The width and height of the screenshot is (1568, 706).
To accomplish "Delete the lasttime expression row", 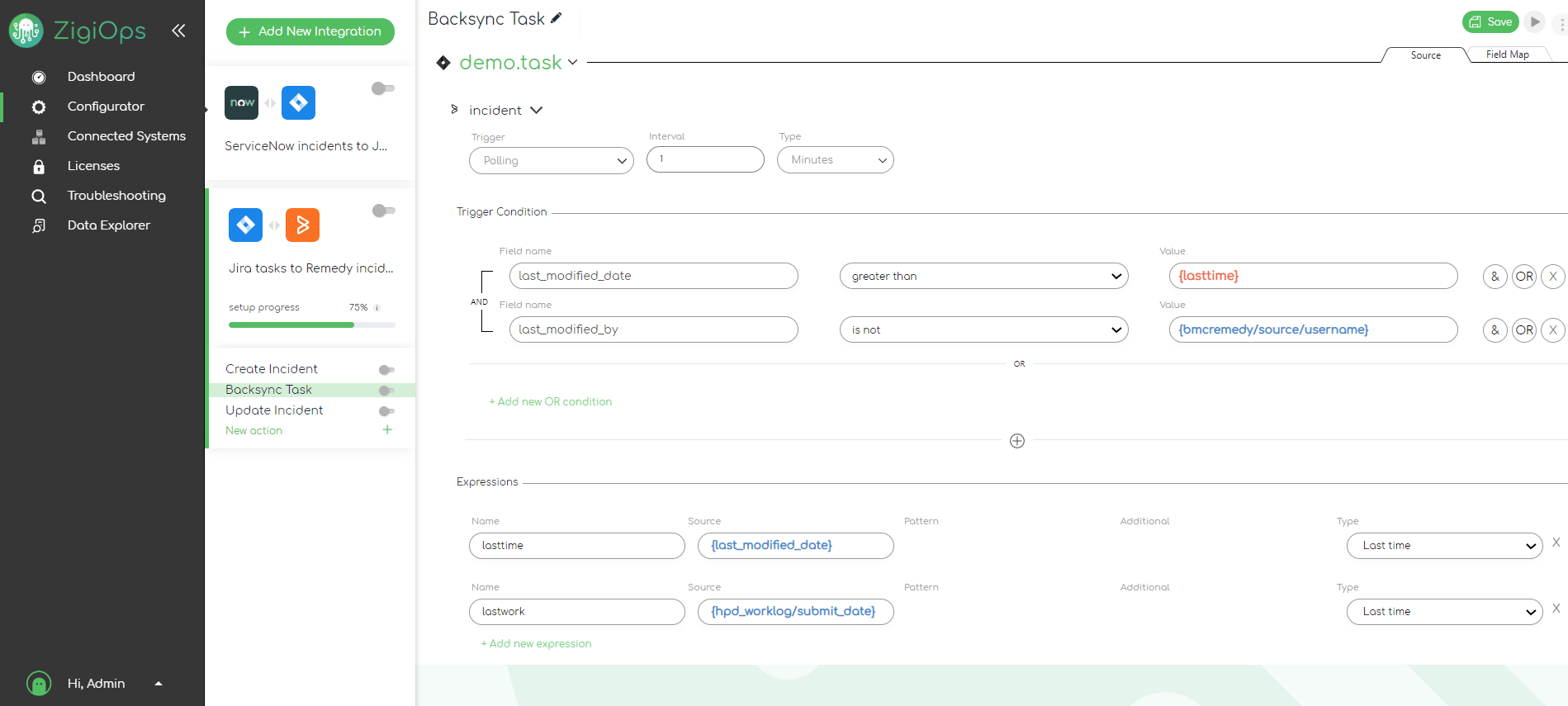I will click(1556, 543).
